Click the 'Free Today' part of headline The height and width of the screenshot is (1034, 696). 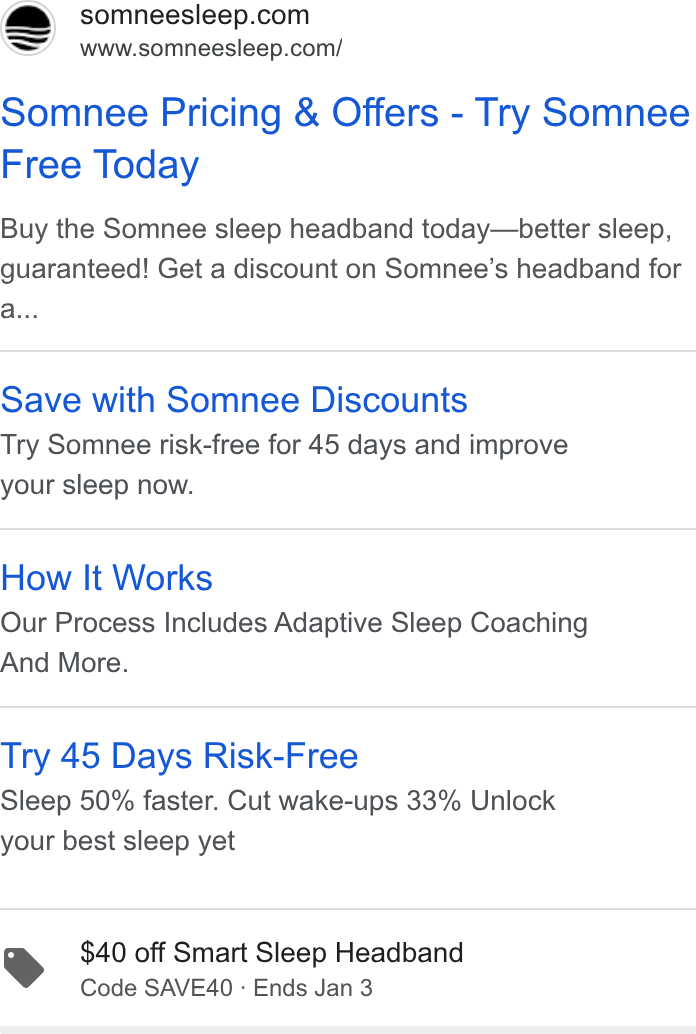tap(100, 164)
